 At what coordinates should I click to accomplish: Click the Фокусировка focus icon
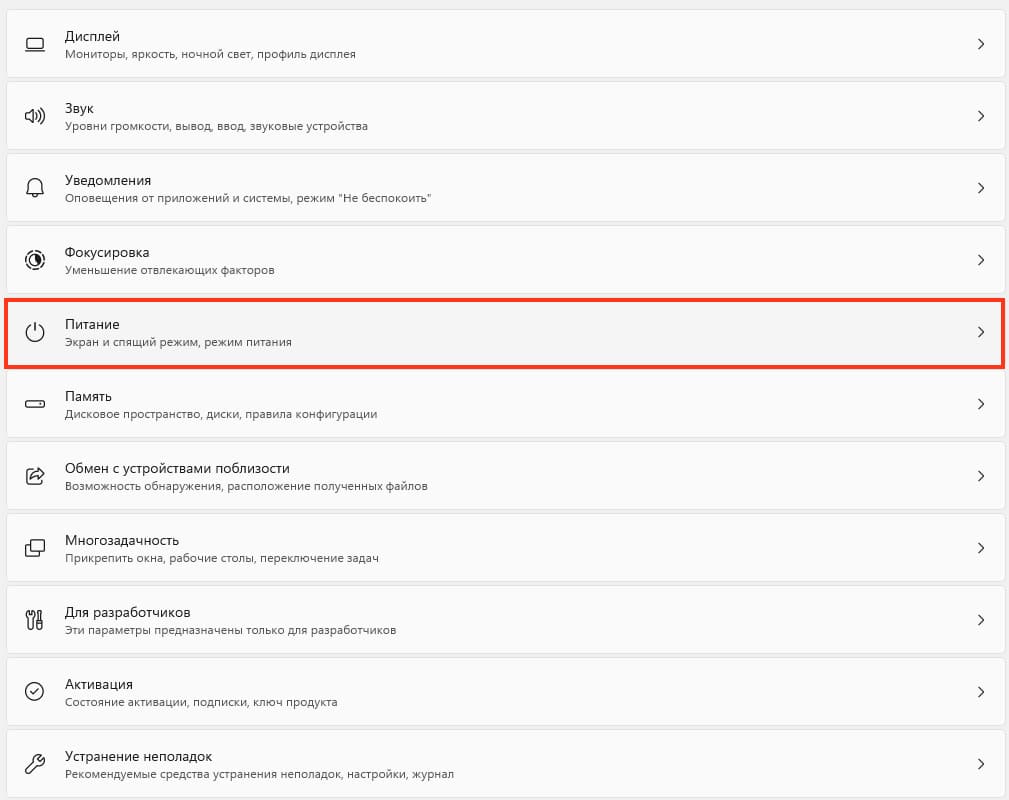[35, 260]
